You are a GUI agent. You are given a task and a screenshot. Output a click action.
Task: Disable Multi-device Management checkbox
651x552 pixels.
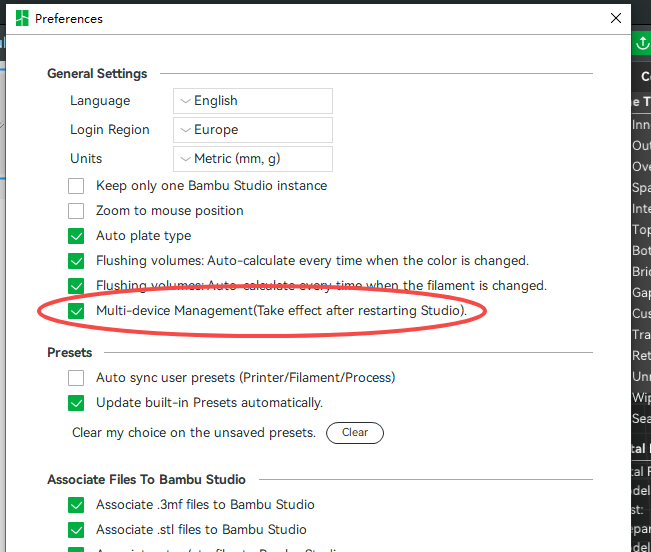coord(76,311)
